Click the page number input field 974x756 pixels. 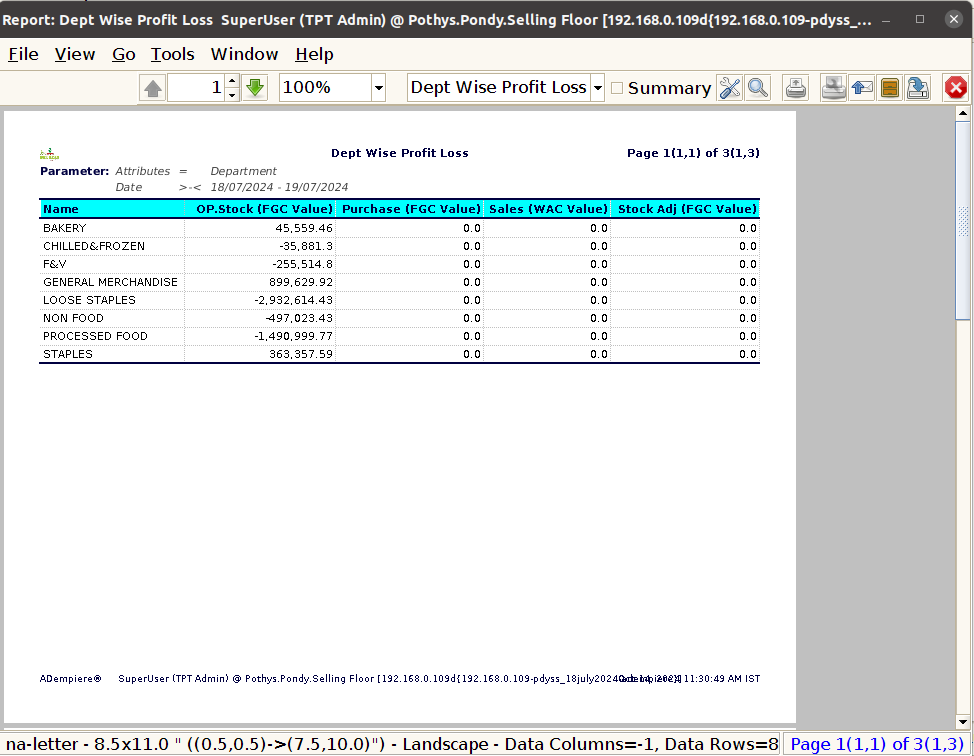[196, 88]
